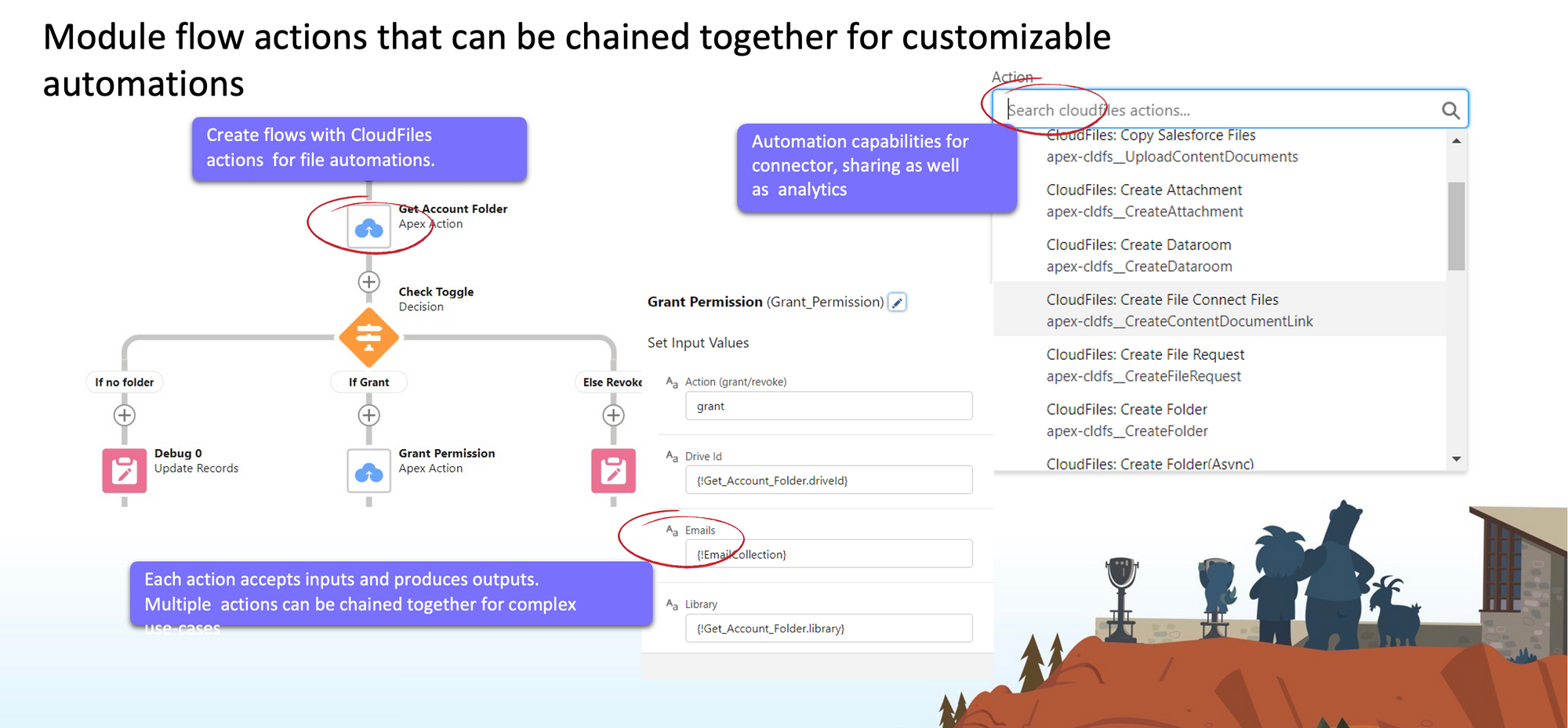Click the action list scrollbar thumb
Screen dimensions: 1568x728
(1456, 226)
